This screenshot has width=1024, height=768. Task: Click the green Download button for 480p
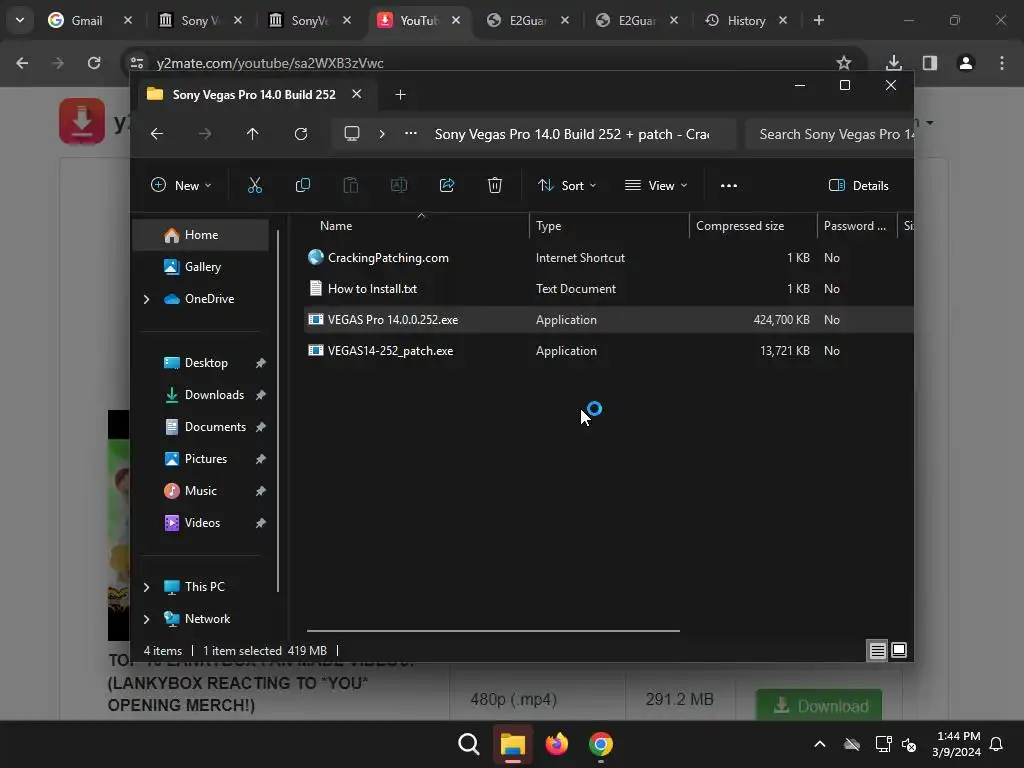tap(820, 706)
